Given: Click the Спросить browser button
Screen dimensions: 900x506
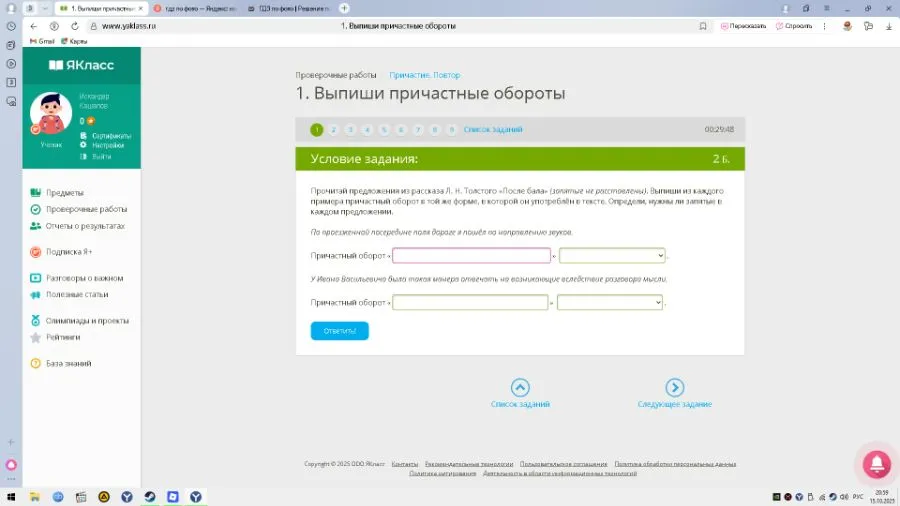Looking at the screenshot, I should pos(794,26).
